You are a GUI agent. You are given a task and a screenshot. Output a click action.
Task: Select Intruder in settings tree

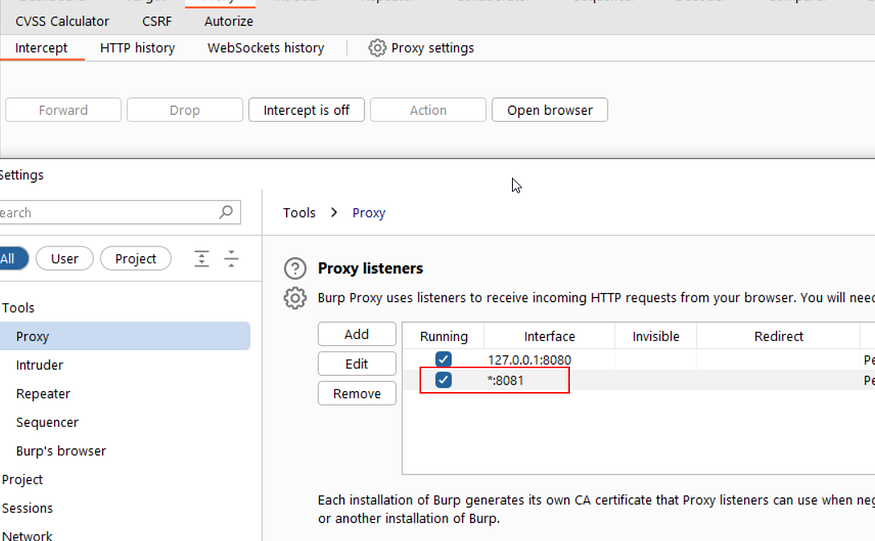point(39,365)
